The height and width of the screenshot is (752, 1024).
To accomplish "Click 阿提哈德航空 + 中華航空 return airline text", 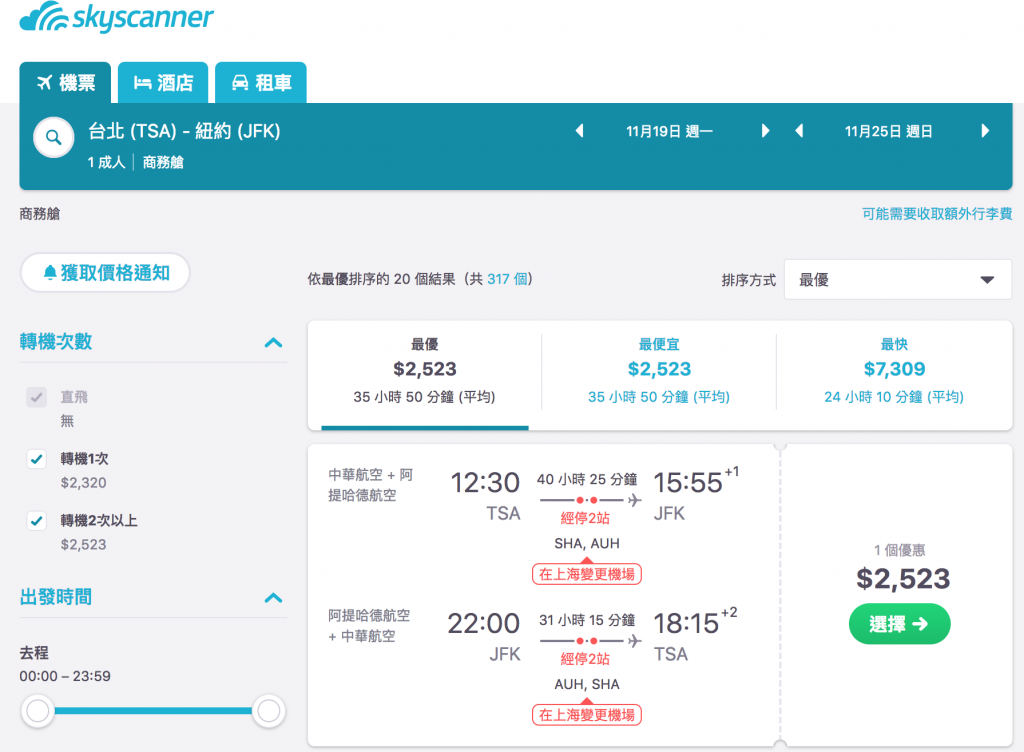I will tap(369, 625).
